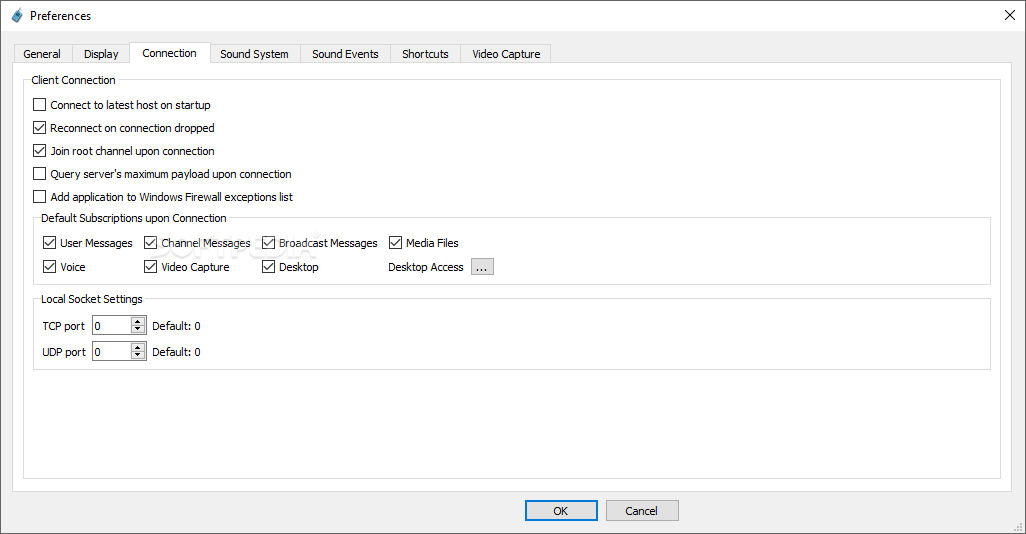
Task: Open Desktop Access ellipsis button
Action: point(482,267)
